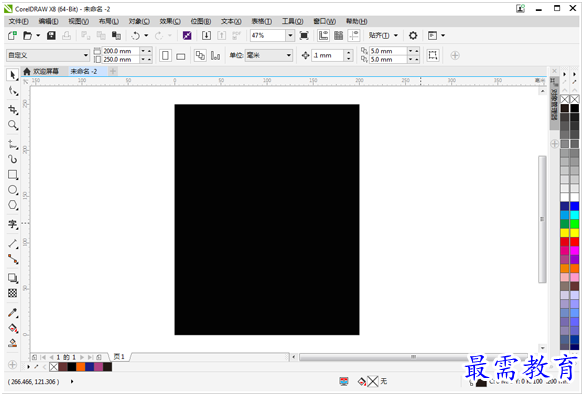Click the Export icon
Viewport: 586px width, 399px height.
tap(222, 35)
